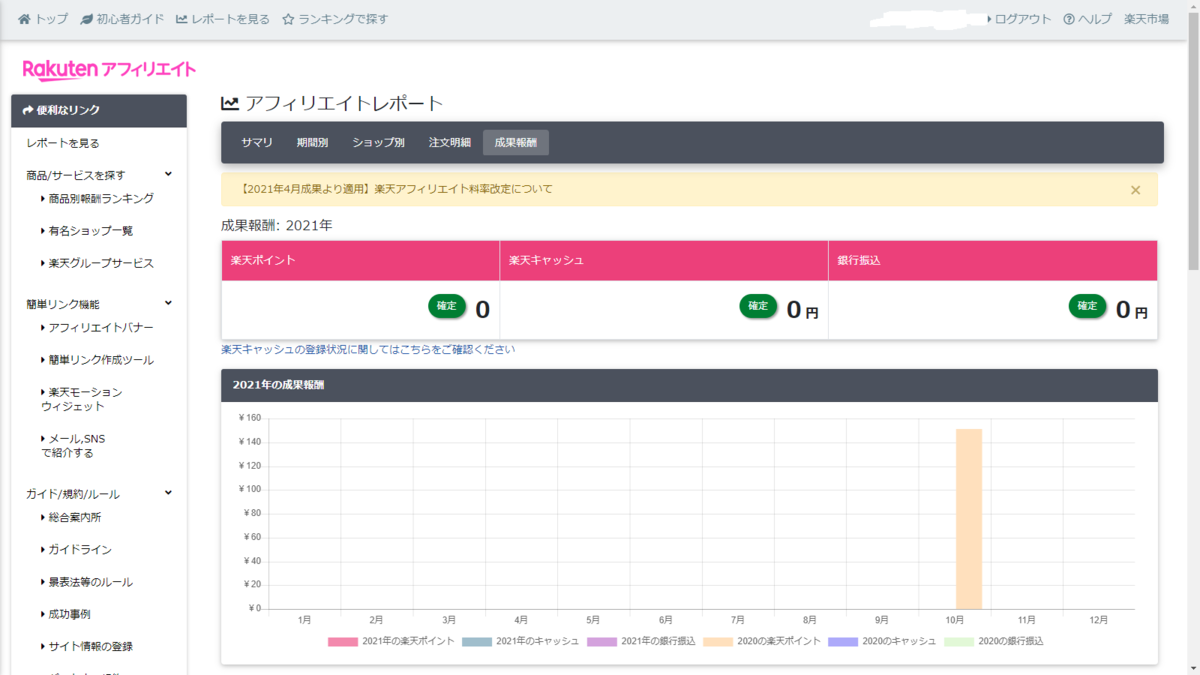Open 楽天モーションウィジェット in sidebar
Viewport: 1200px width, 675px height.
[x=82, y=399]
